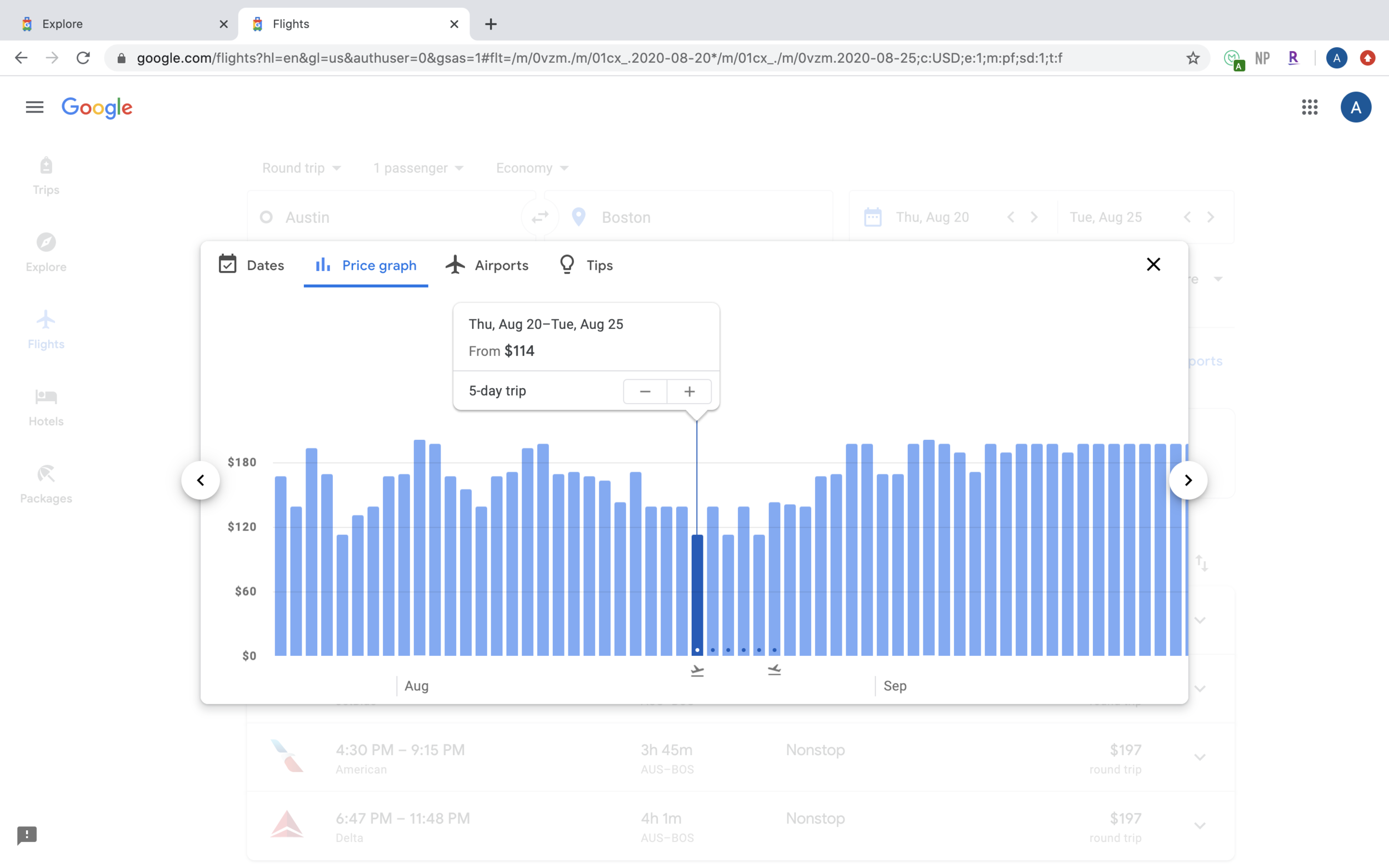
Task: Show later dates with the right arrow
Action: [1187, 480]
